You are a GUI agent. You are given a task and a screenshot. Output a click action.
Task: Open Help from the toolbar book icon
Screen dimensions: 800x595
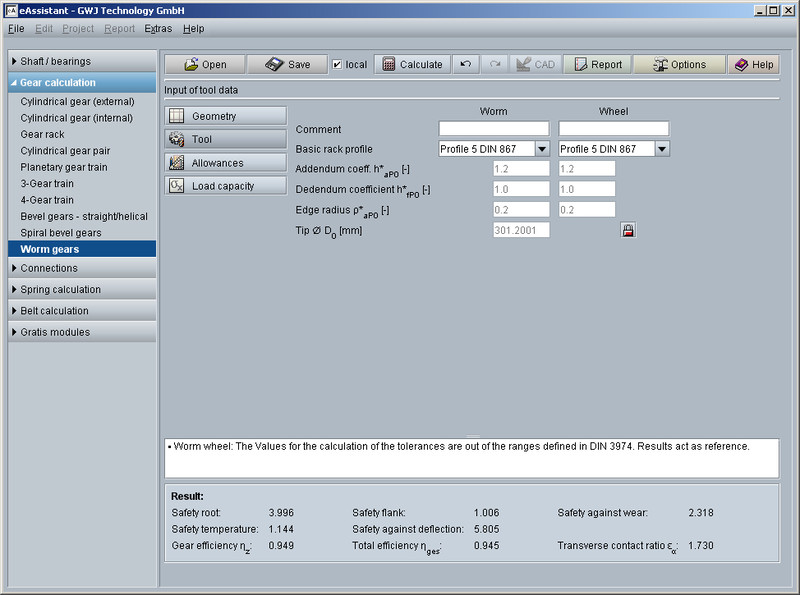coord(753,64)
